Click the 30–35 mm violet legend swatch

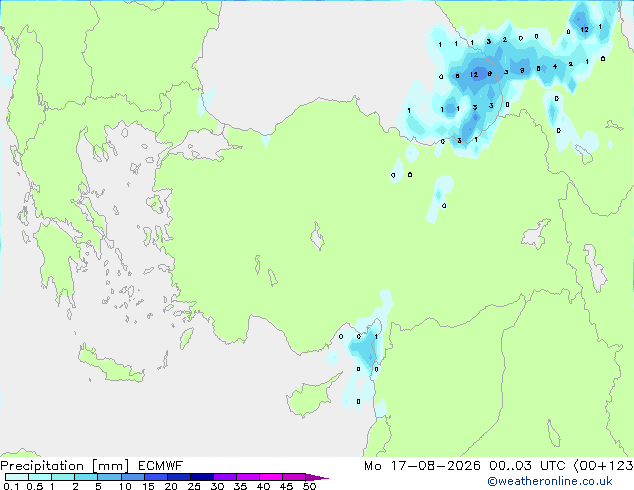225,477
